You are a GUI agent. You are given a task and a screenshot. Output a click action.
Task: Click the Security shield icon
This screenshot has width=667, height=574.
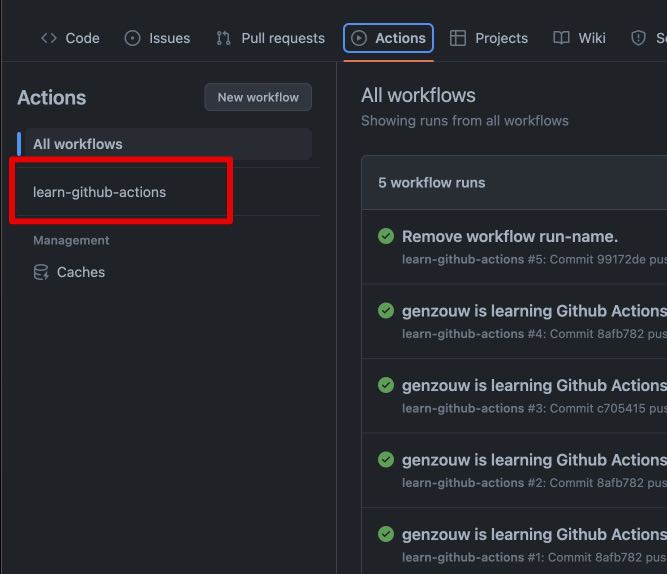coord(638,38)
